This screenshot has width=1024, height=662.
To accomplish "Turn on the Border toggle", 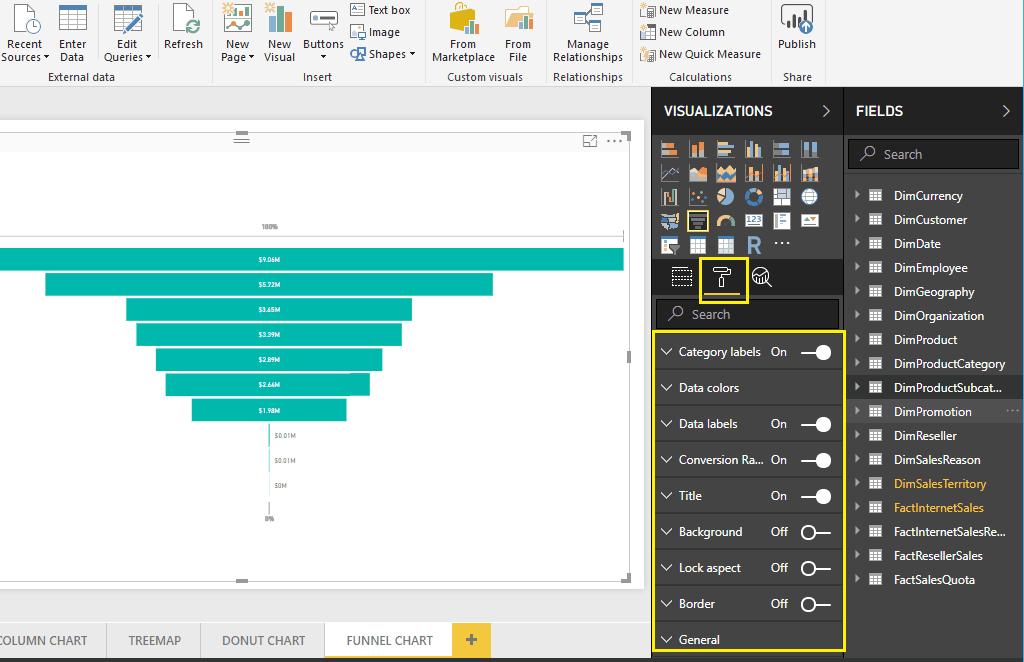I will [816, 604].
